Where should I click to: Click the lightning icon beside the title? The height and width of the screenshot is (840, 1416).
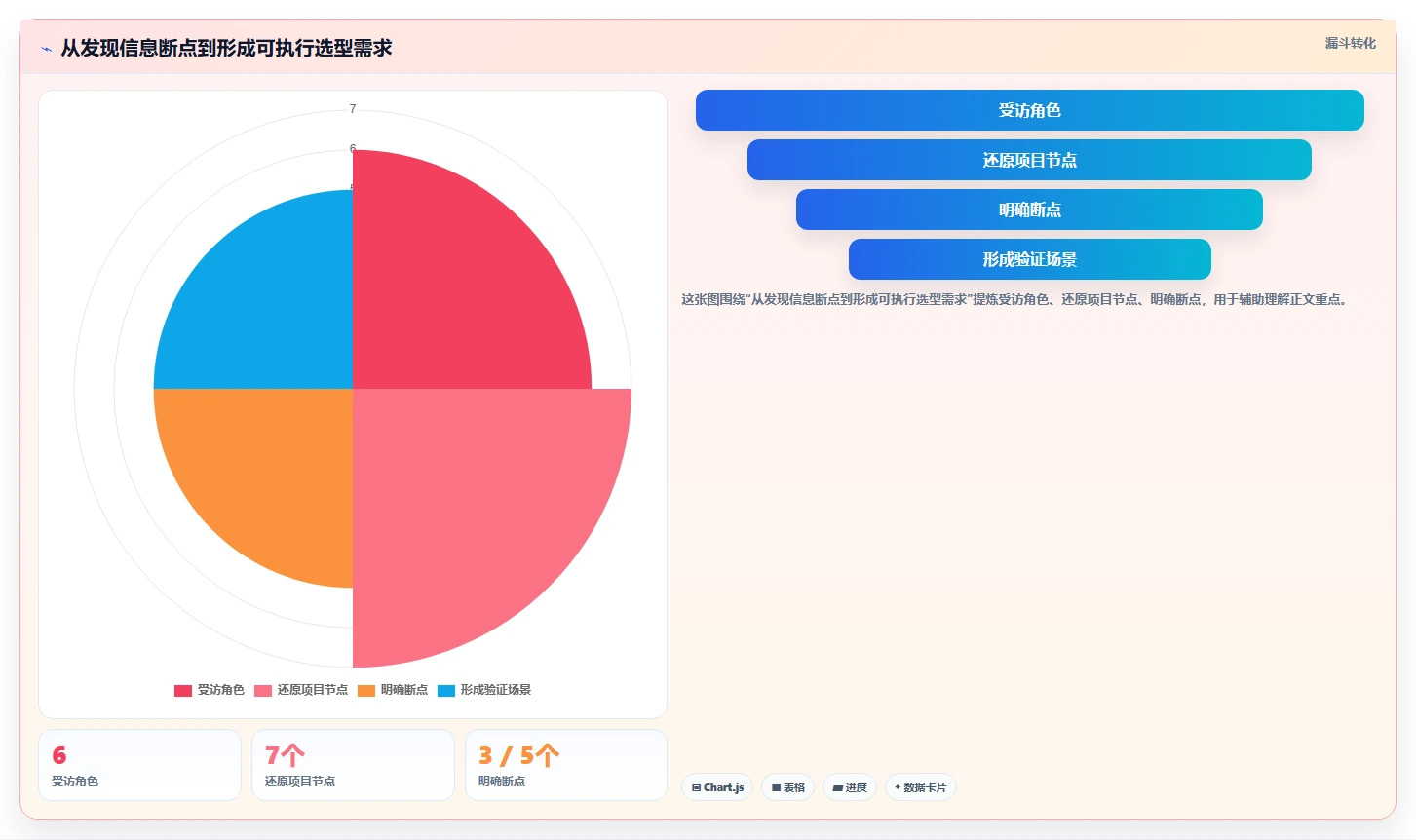tap(46, 49)
